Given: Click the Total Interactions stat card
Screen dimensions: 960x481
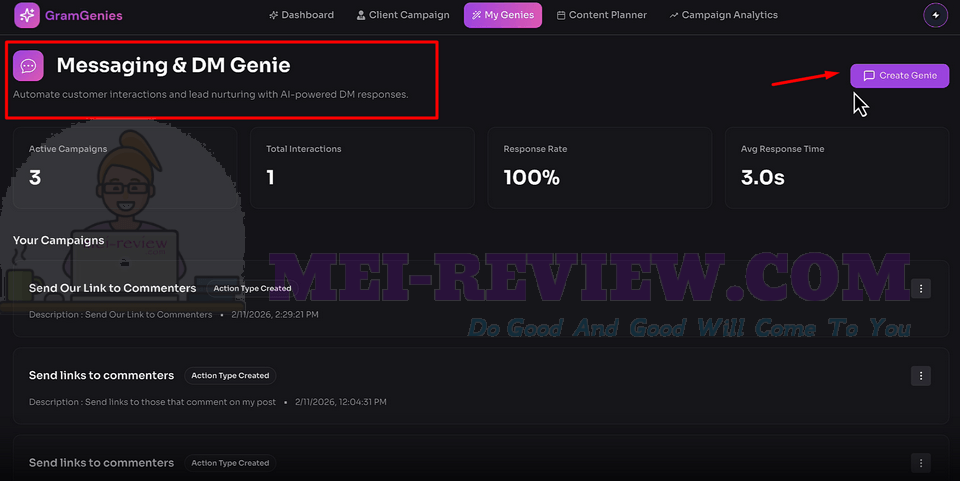Looking at the screenshot, I should (362, 168).
